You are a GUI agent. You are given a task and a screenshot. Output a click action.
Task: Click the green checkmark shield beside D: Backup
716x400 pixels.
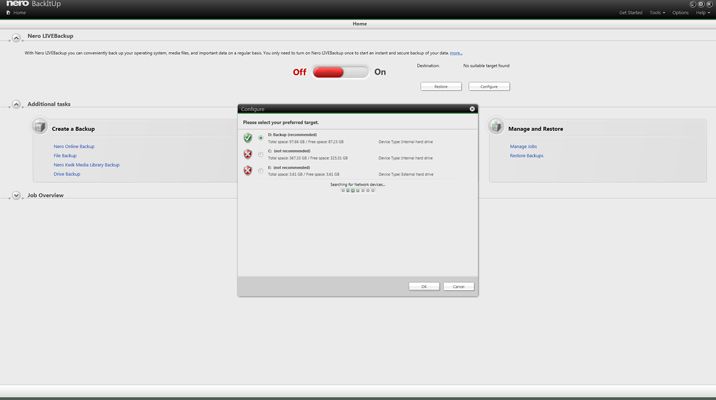[x=247, y=137]
